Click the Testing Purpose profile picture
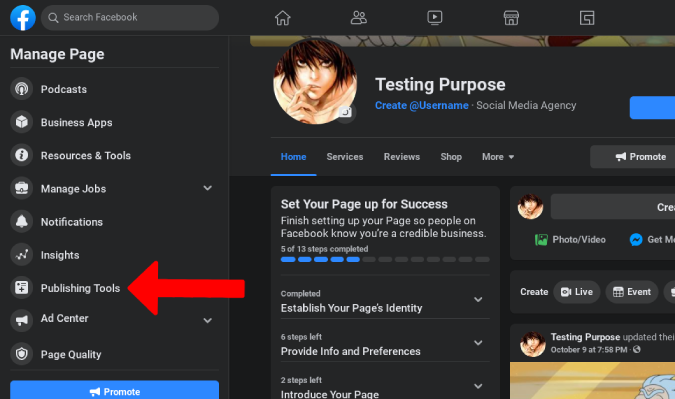The image size is (675, 399). point(315,82)
